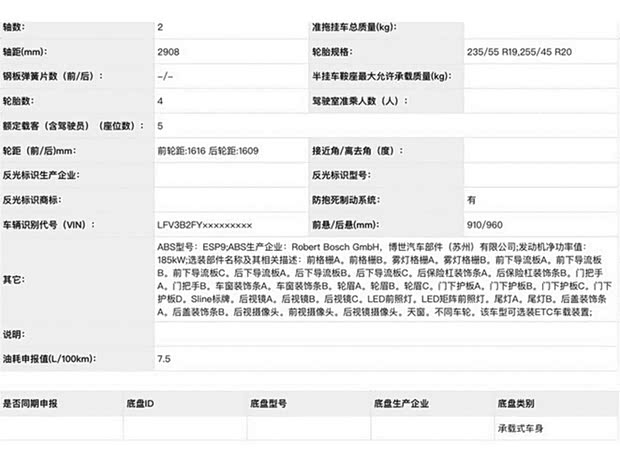Click the VIN value LFV3B2FY
Viewport: 620px width, 465px height.
pyautogui.click(x=205, y=225)
